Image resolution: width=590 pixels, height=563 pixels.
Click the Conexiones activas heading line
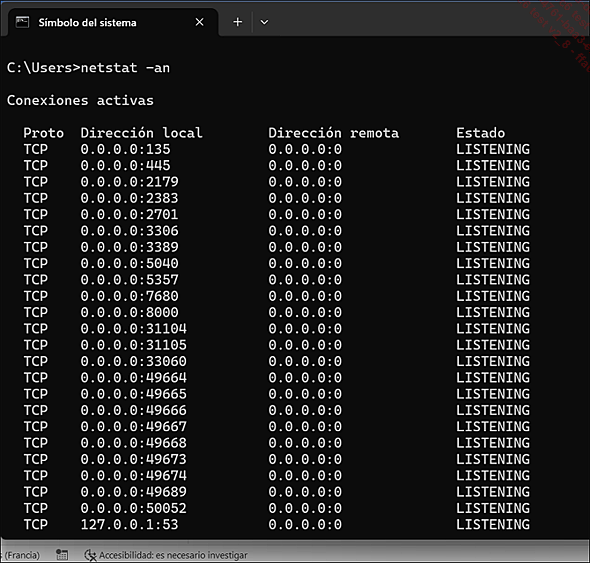[80, 100]
